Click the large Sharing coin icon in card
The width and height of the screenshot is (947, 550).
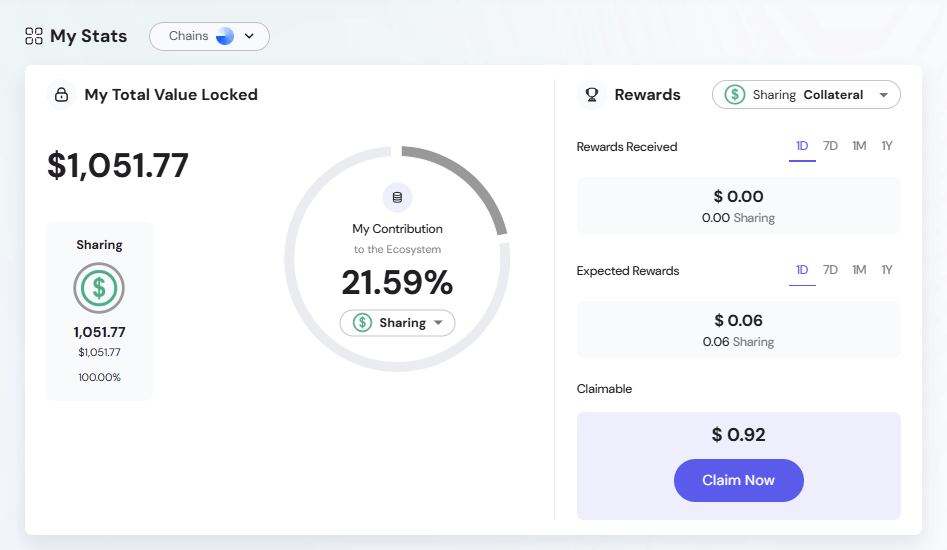99,289
